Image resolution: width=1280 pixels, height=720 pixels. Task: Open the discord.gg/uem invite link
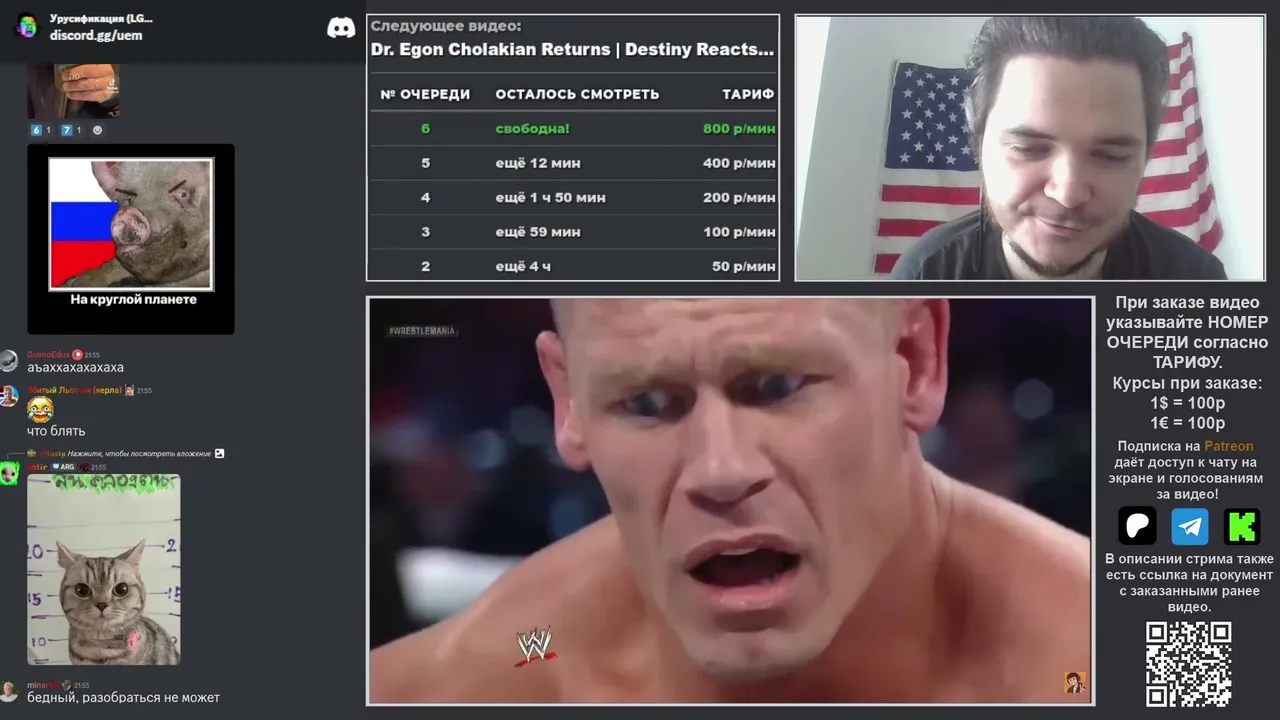[96, 35]
